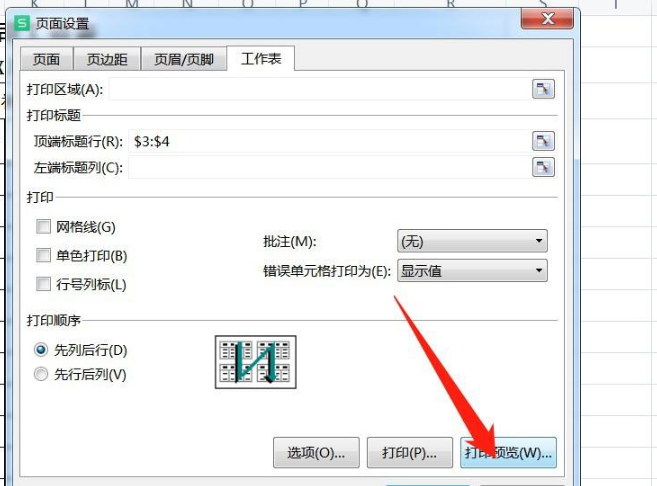Toggle the 单色打印(B) checkbox
Image resolution: width=657 pixels, height=486 pixels.
tap(43, 255)
